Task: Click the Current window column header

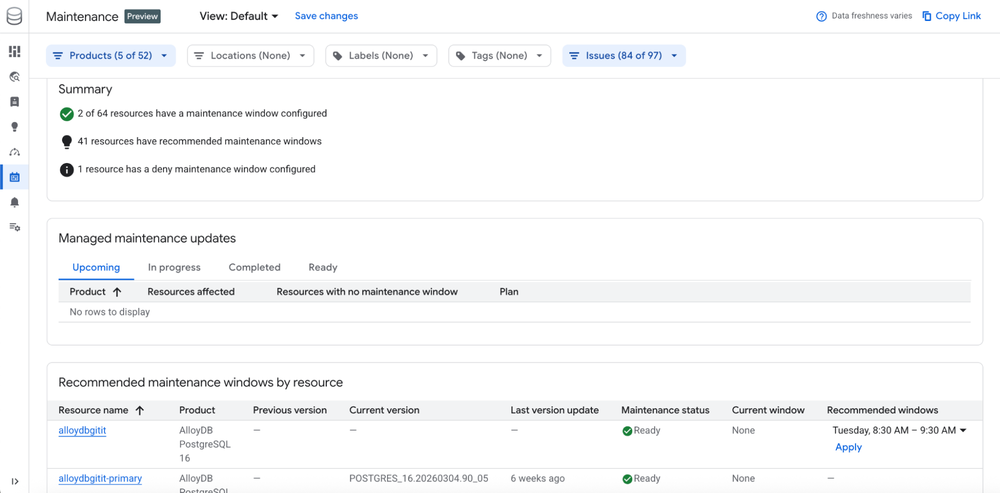Action: pos(768,410)
